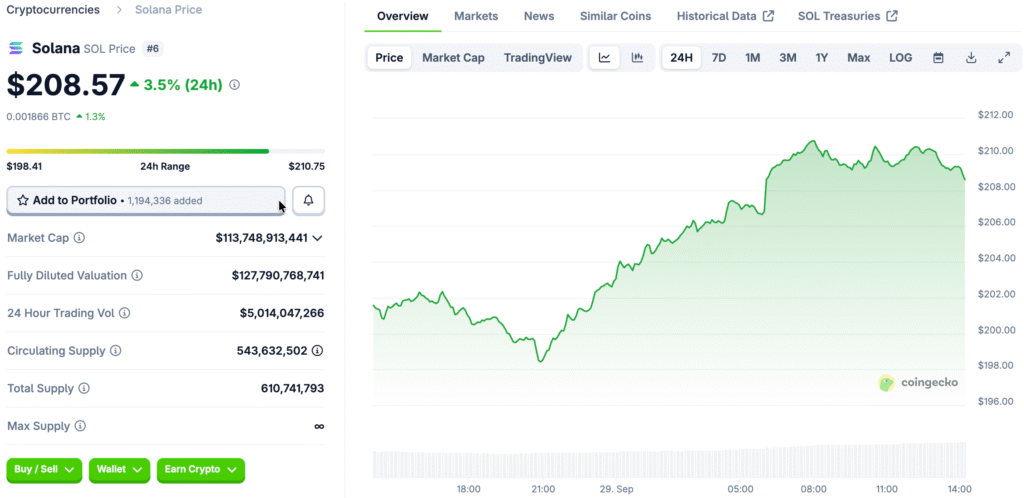The width and height of the screenshot is (1024, 498).
Task: Switch to line chart icon
Action: [x=605, y=58]
